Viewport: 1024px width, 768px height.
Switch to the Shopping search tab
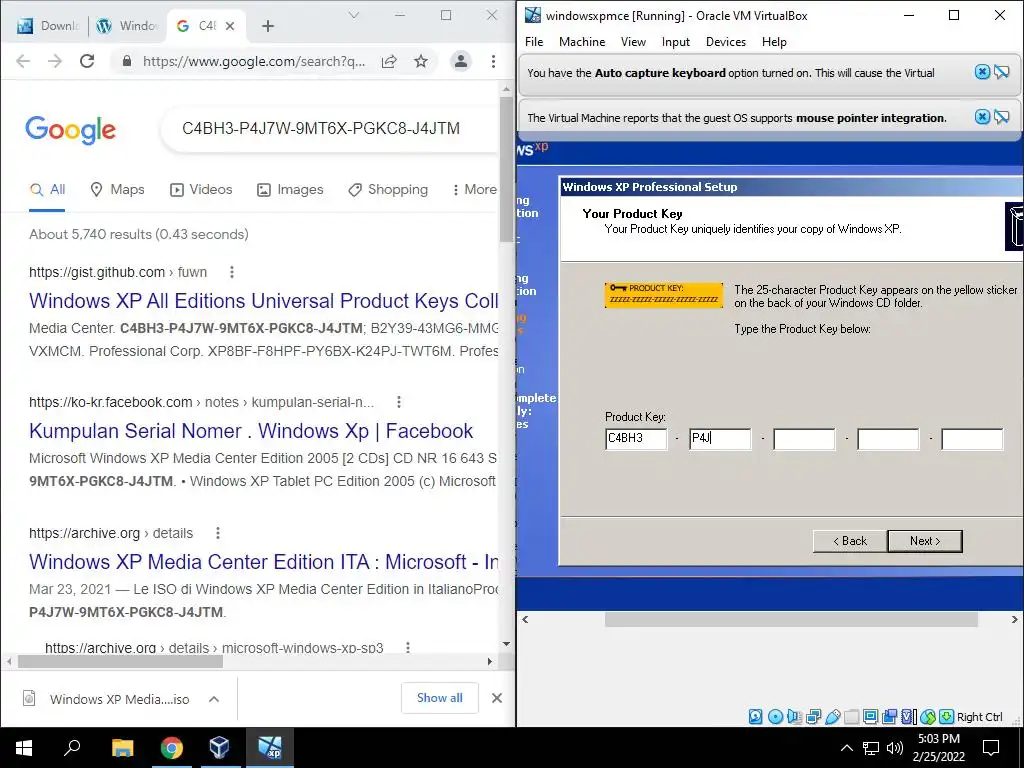pyautogui.click(x=388, y=189)
